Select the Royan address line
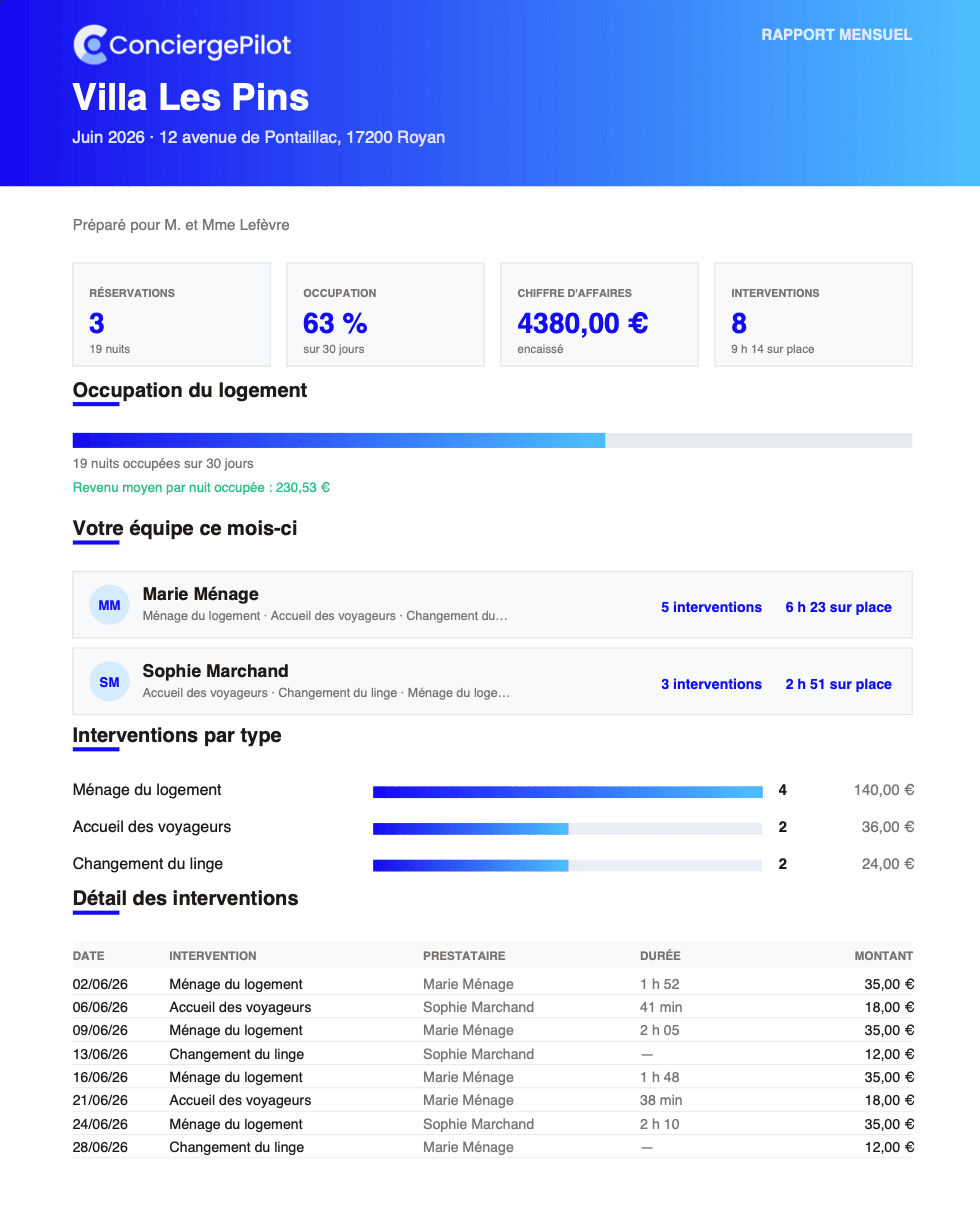Screen dimensions: 980x1212 259,137
